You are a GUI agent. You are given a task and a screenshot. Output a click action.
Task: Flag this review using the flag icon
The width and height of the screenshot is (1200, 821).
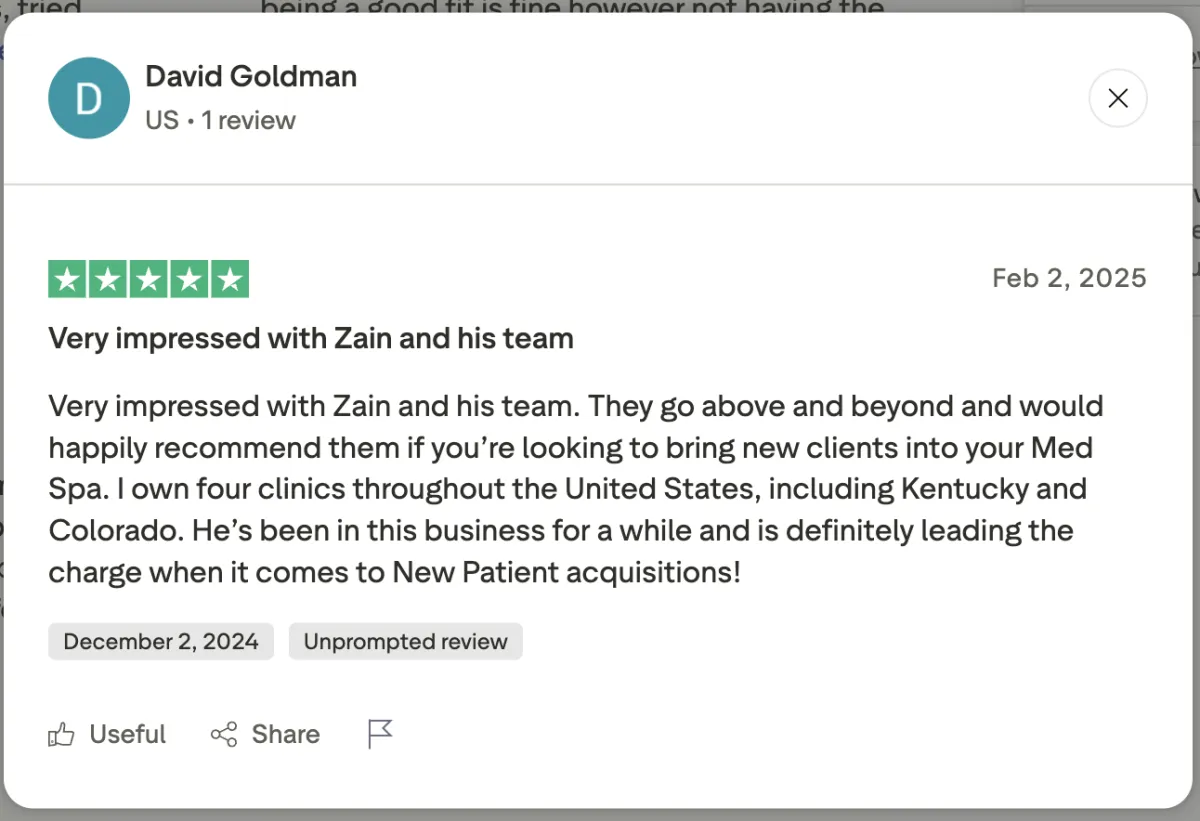(380, 734)
